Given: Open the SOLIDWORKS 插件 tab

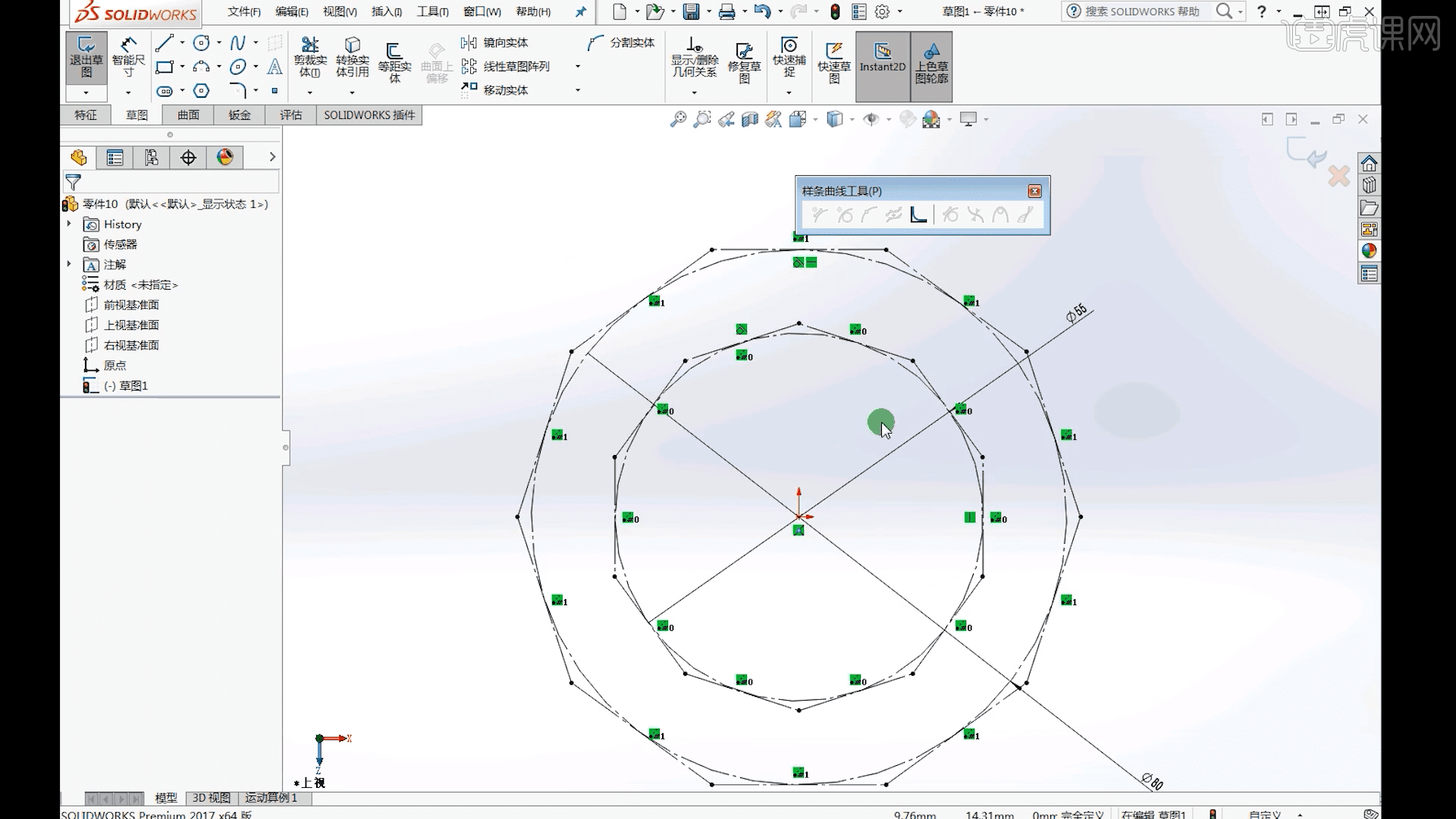Looking at the screenshot, I should (x=369, y=115).
